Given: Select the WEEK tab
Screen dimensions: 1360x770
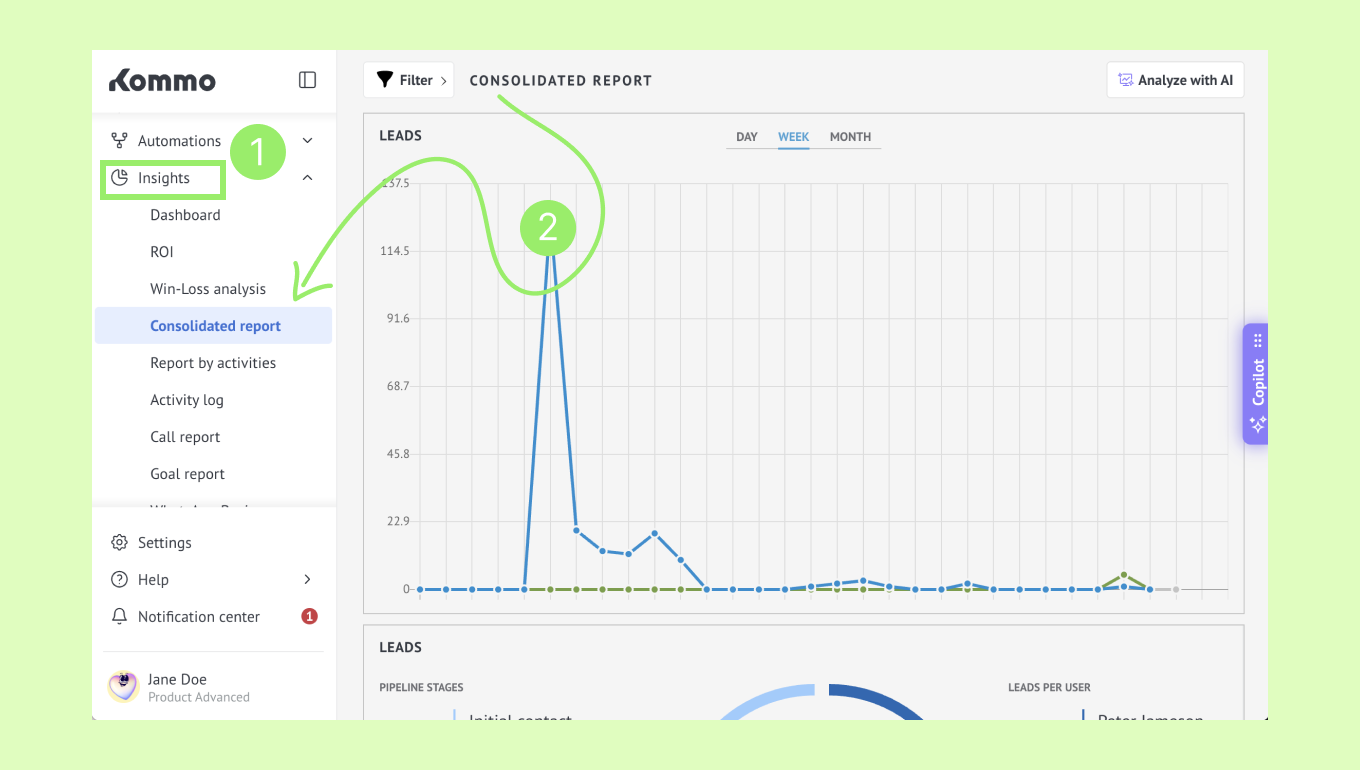Looking at the screenshot, I should (794, 137).
